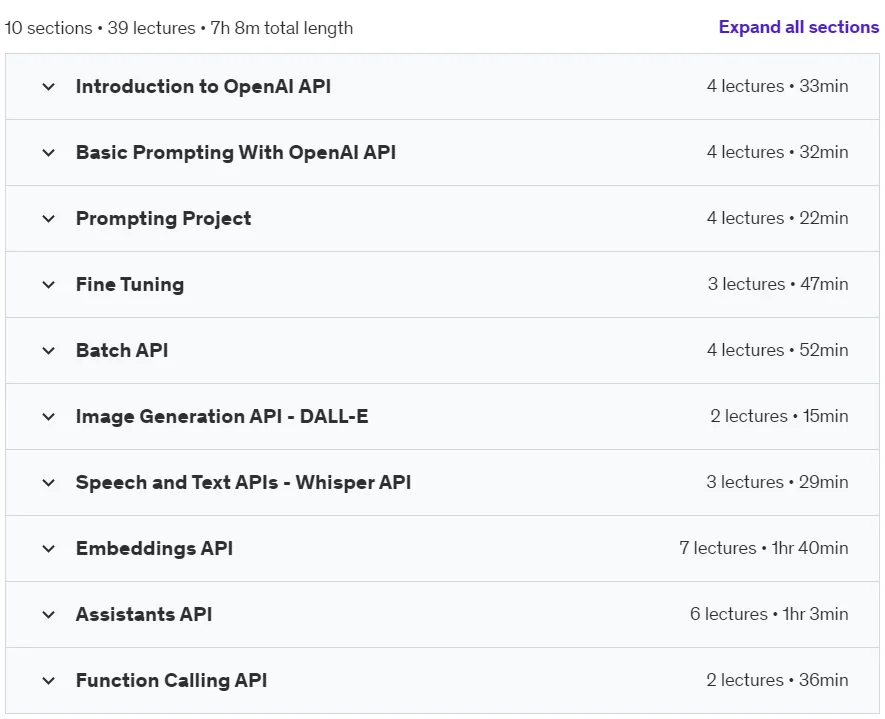Select the Batch API section title
The image size is (885, 719).
pos(122,350)
